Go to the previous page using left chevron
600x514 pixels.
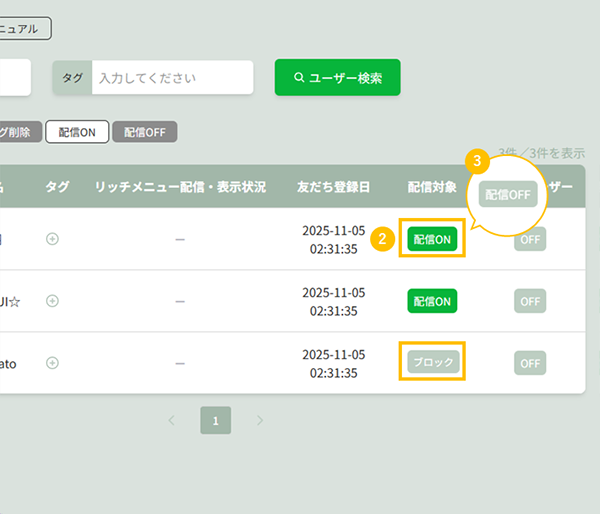(x=171, y=420)
